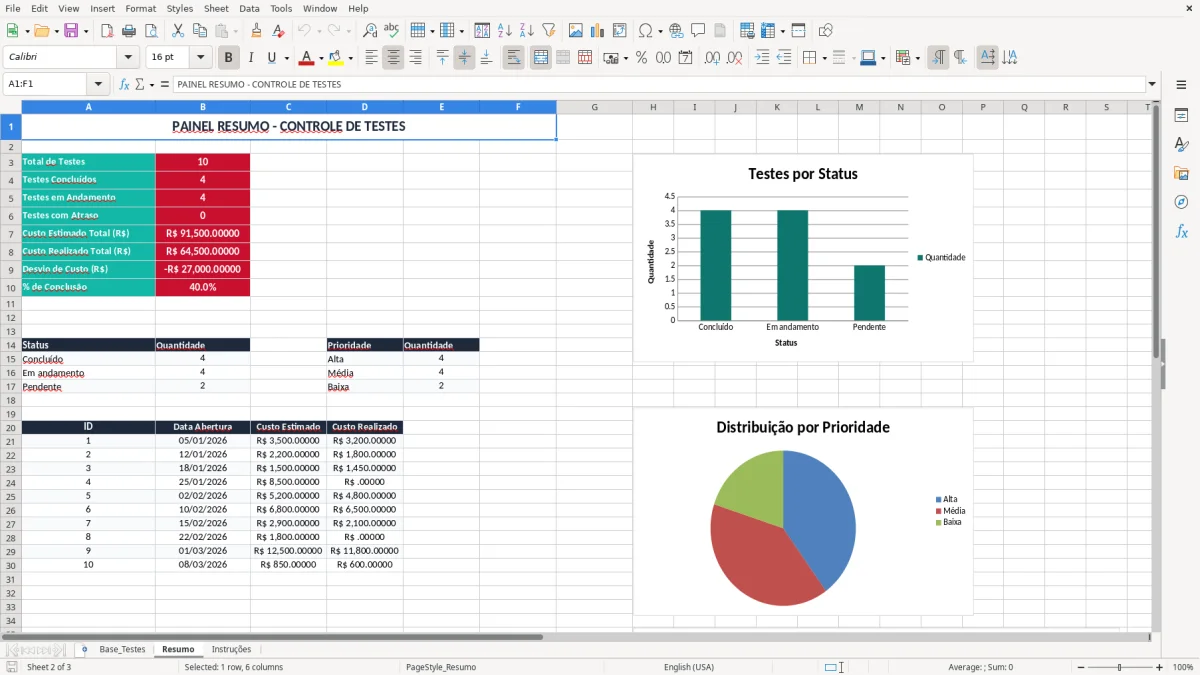Open the sidebar Navigator panel
The image size is (1200, 675).
pos(1181,202)
